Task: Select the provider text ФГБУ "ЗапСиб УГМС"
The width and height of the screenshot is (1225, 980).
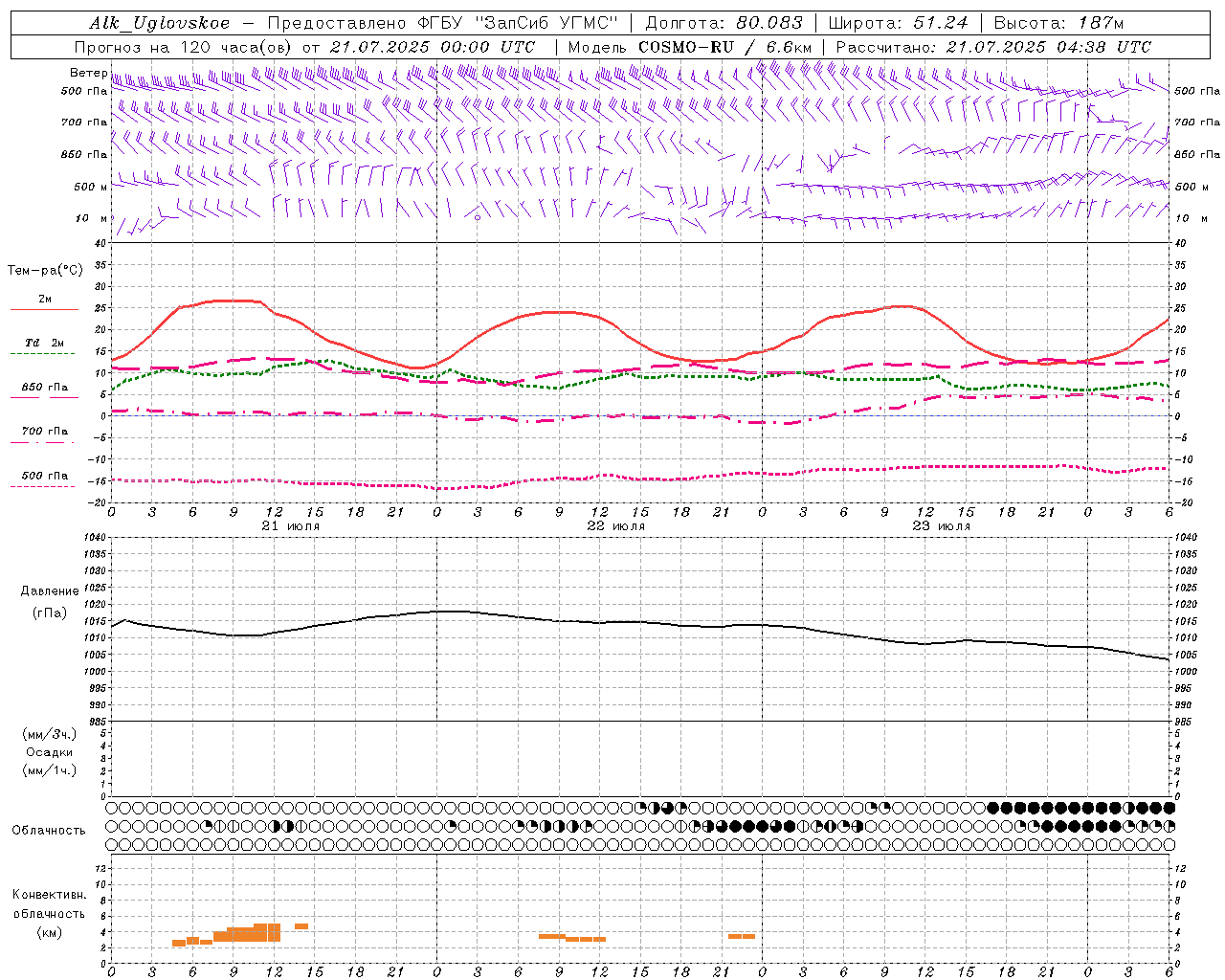Action: click(519, 23)
